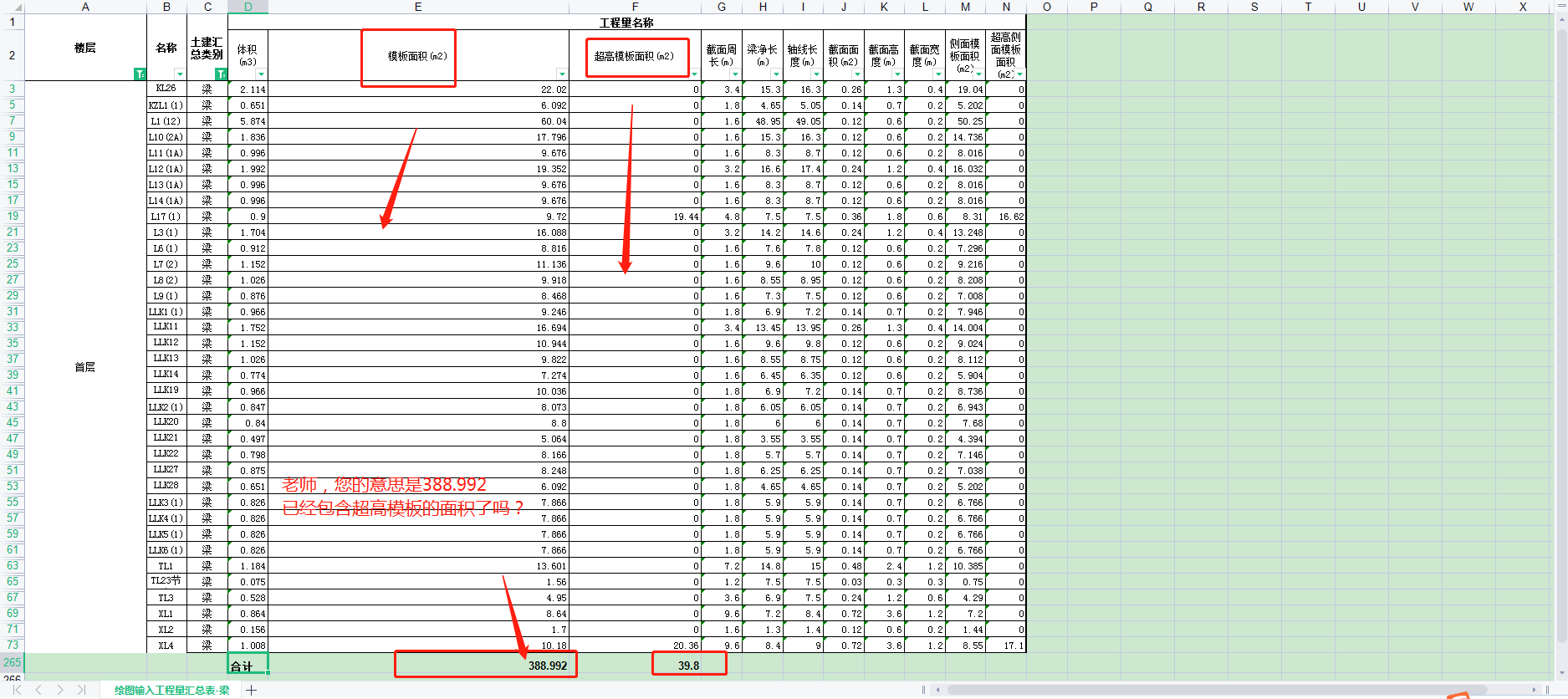The image size is (1568, 699).
Task: Select column T header
Action: 1308,7
